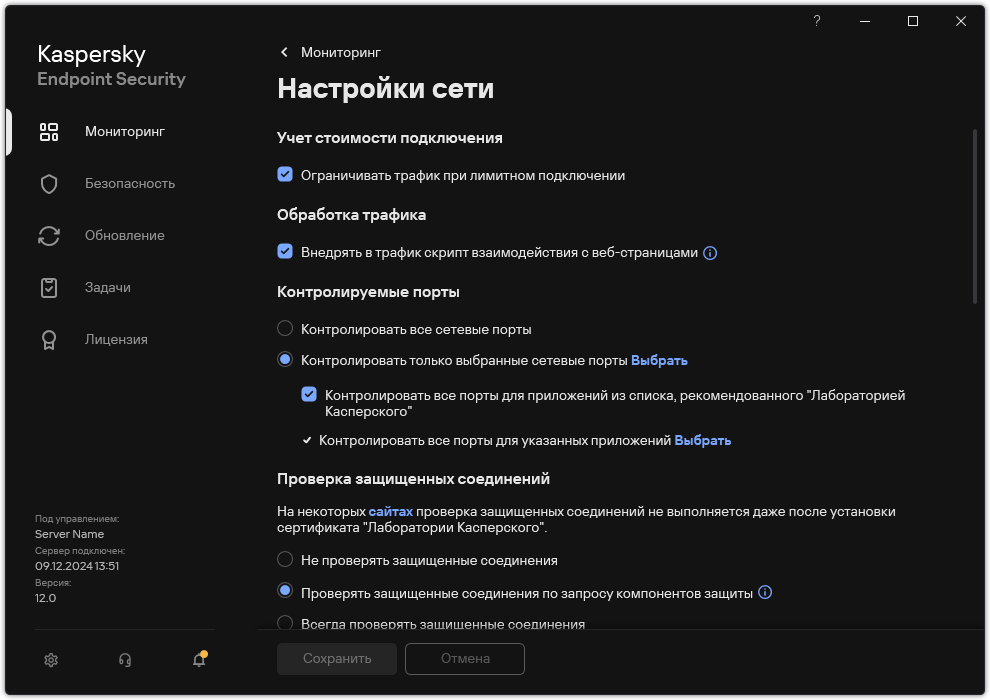Viewport: 990px width, 700px height.
Task: Minimize the window
Action: pos(864,21)
